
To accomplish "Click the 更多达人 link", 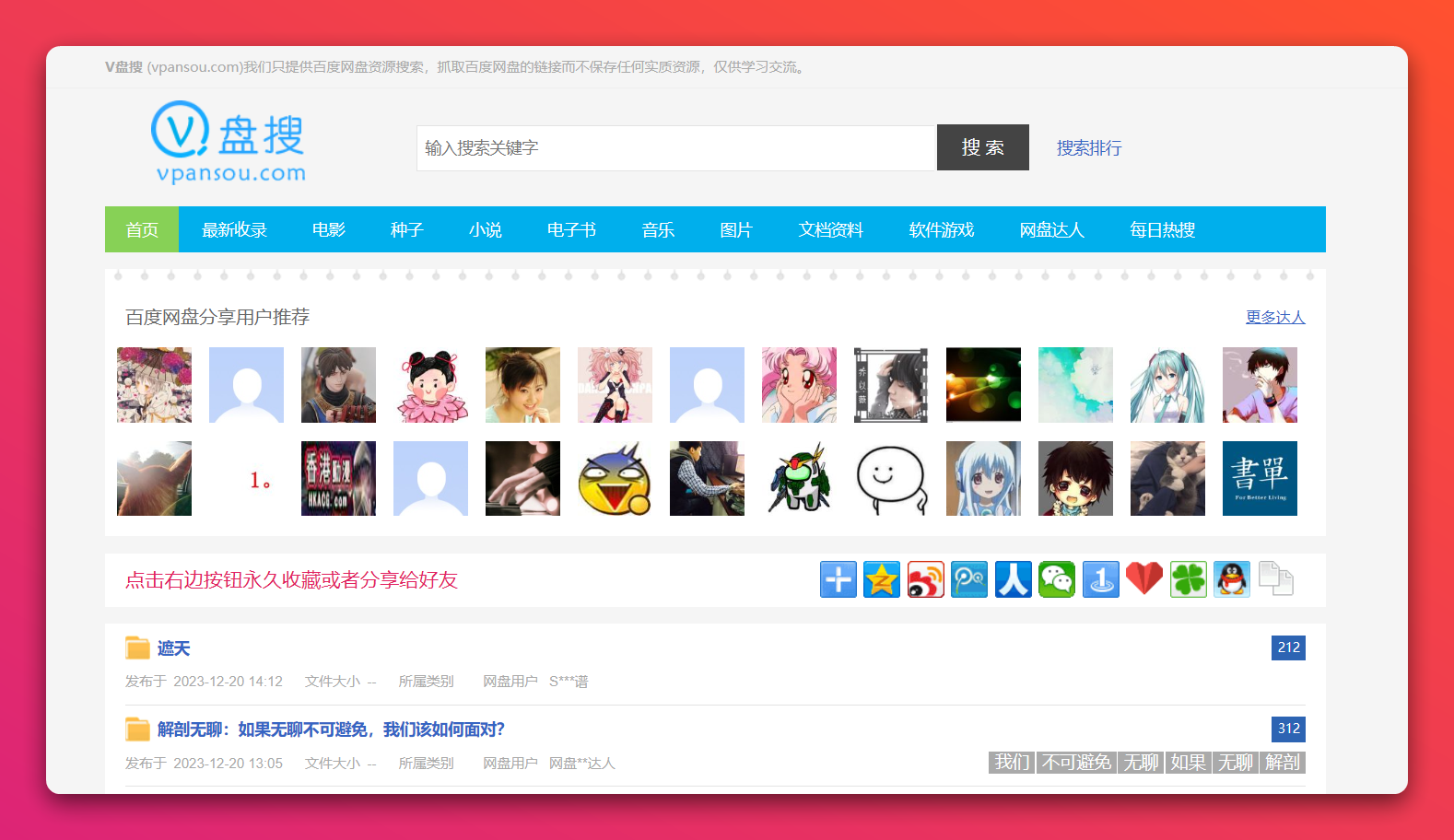I will [x=1275, y=317].
